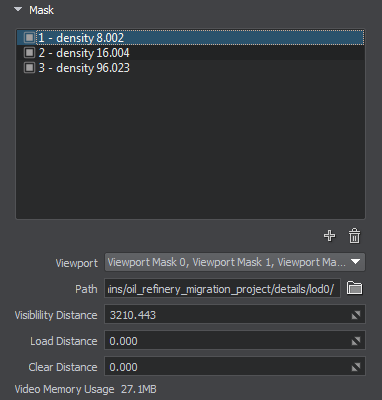This screenshot has width=382, height=400.
Task: Add a new mask with plus icon
Action: click(x=329, y=236)
